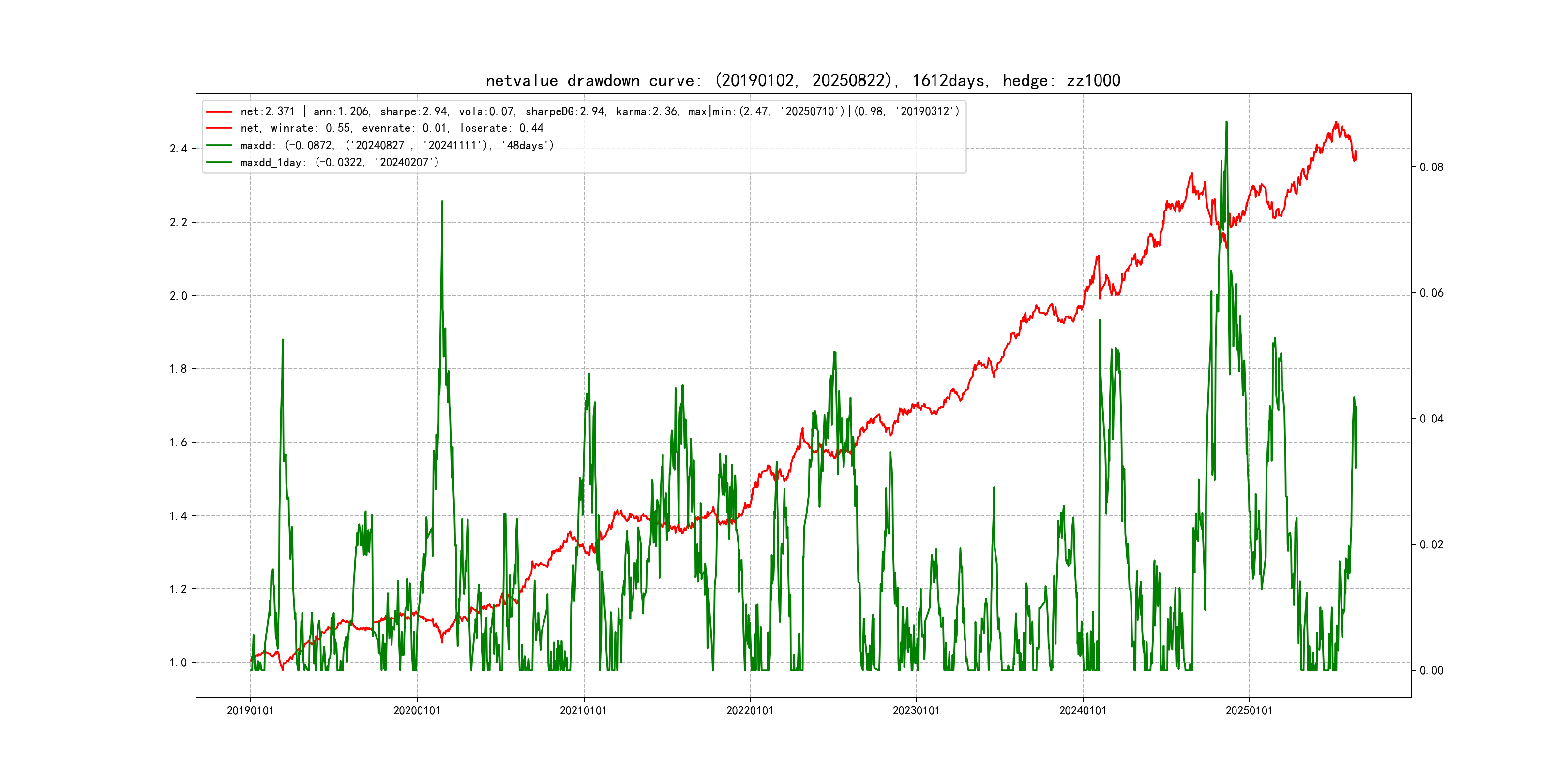The height and width of the screenshot is (784, 1568).
Task: Click the 2.4 left axis tick label
Action: (179, 149)
